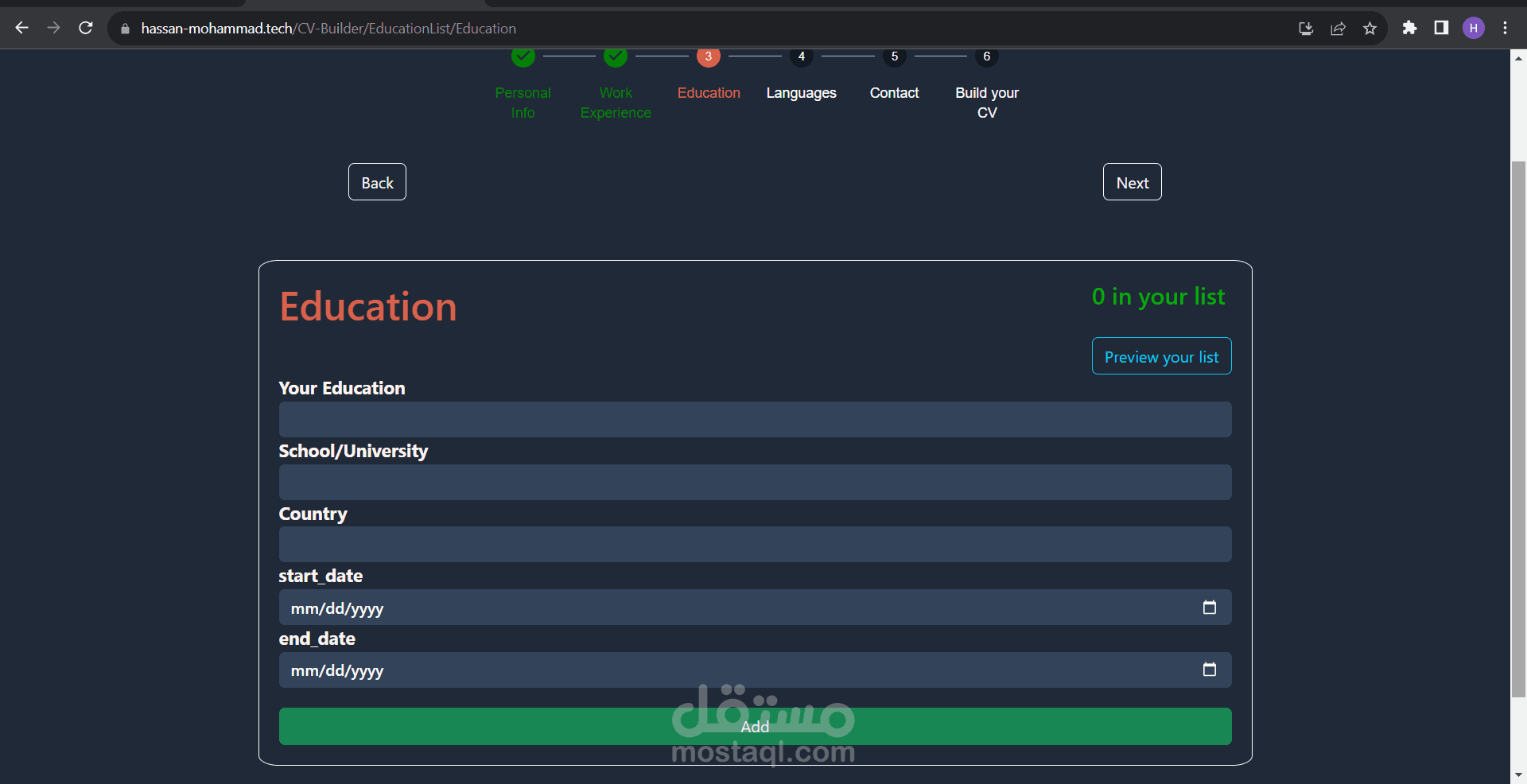Click your profile avatar in Chrome
The height and width of the screenshot is (784, 1527).
(x=1474, y=28)
